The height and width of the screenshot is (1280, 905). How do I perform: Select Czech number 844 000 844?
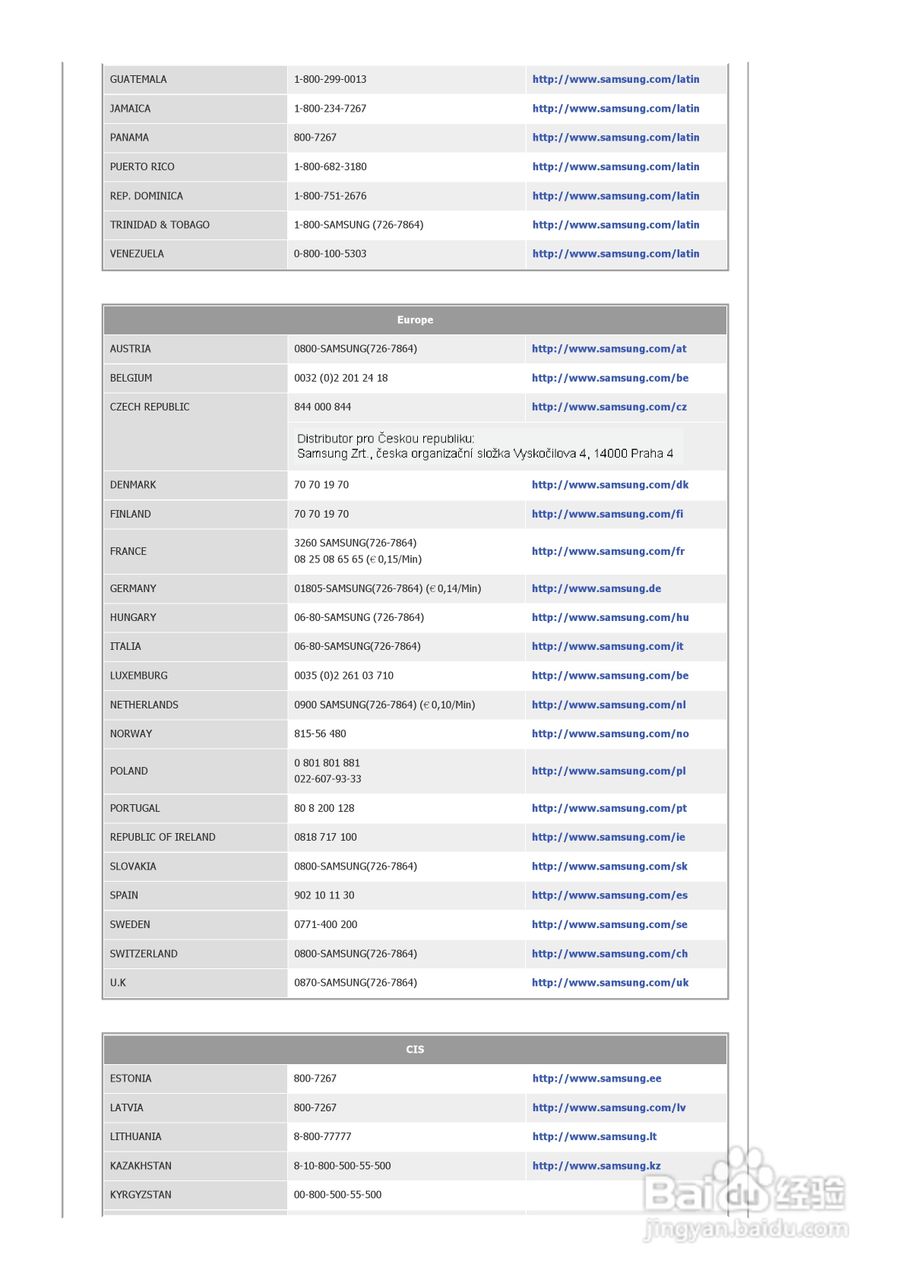(322, 407)
